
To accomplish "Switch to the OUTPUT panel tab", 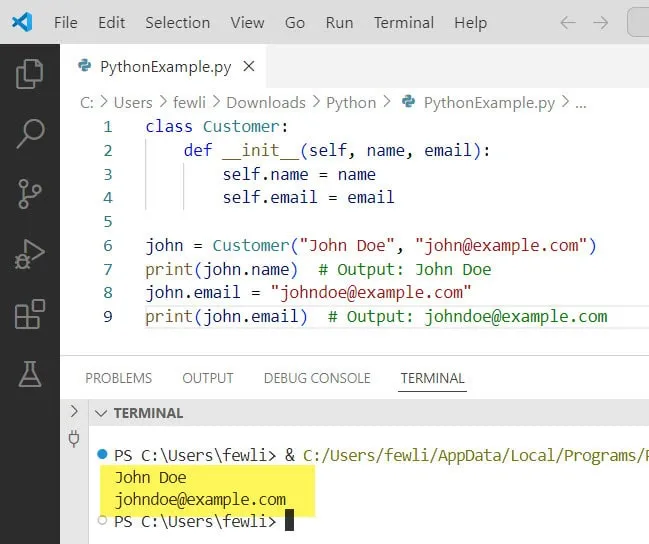I will pos(208,378).
